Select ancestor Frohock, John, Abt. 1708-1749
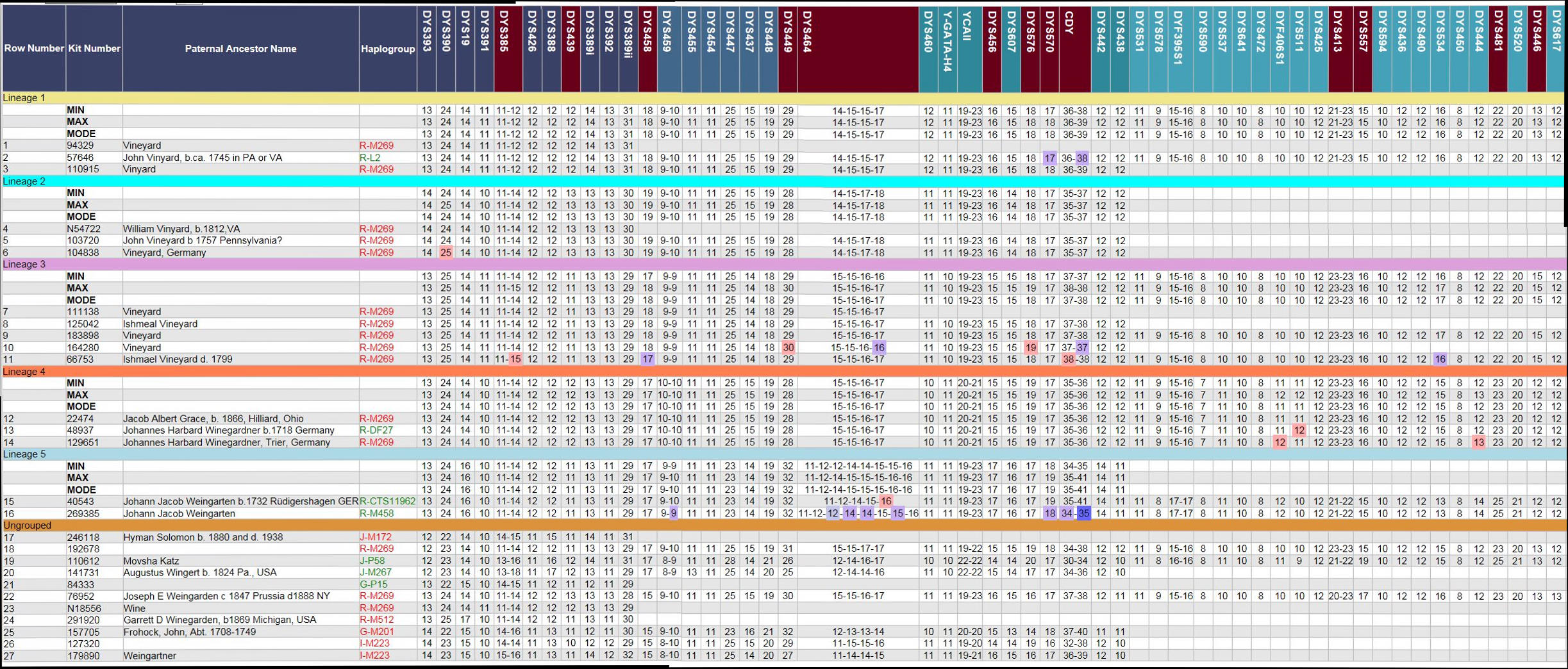 [190, 632]
